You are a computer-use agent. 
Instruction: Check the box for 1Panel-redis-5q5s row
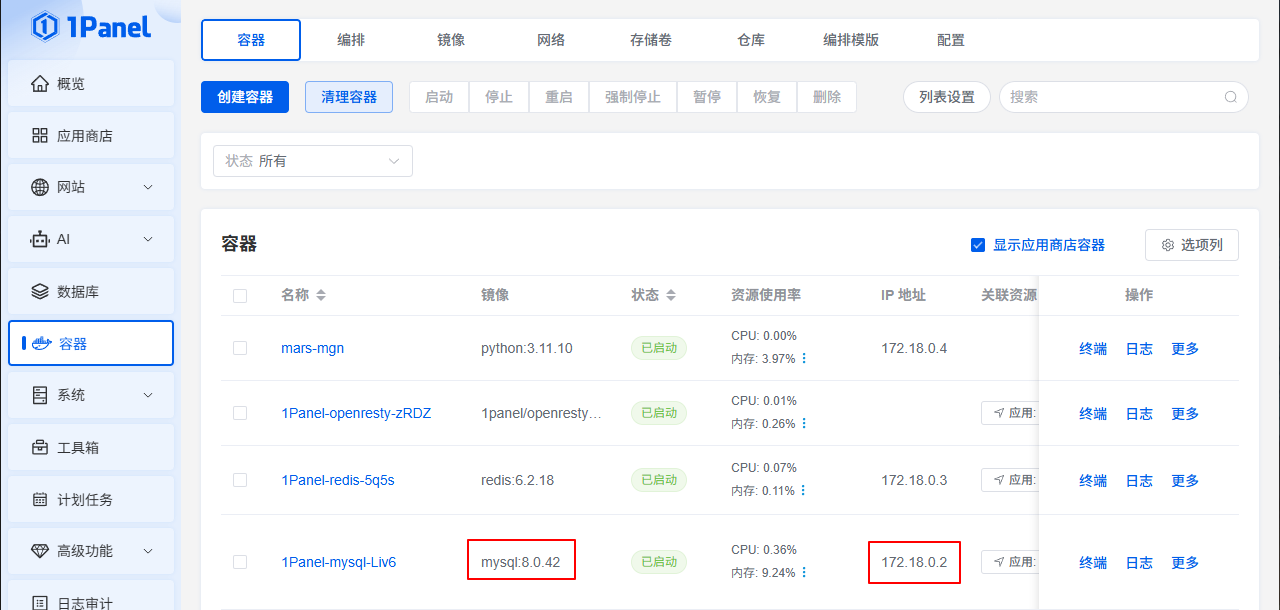[240, 480]
